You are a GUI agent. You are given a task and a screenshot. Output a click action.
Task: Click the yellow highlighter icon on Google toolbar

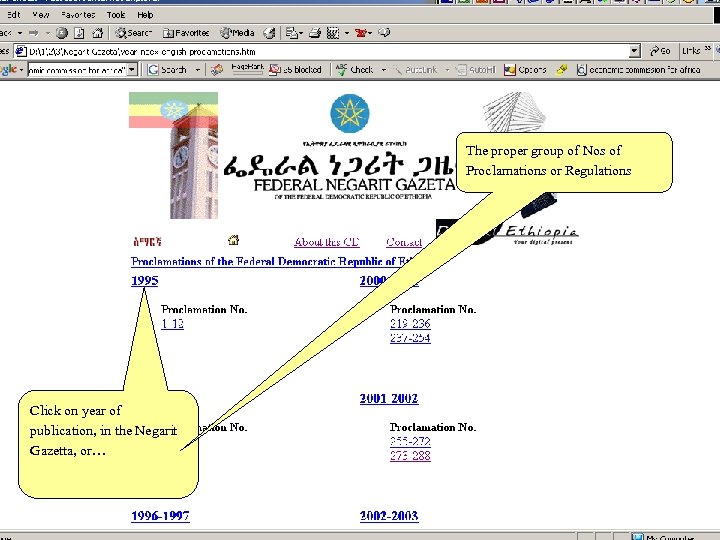click(561, 70)
